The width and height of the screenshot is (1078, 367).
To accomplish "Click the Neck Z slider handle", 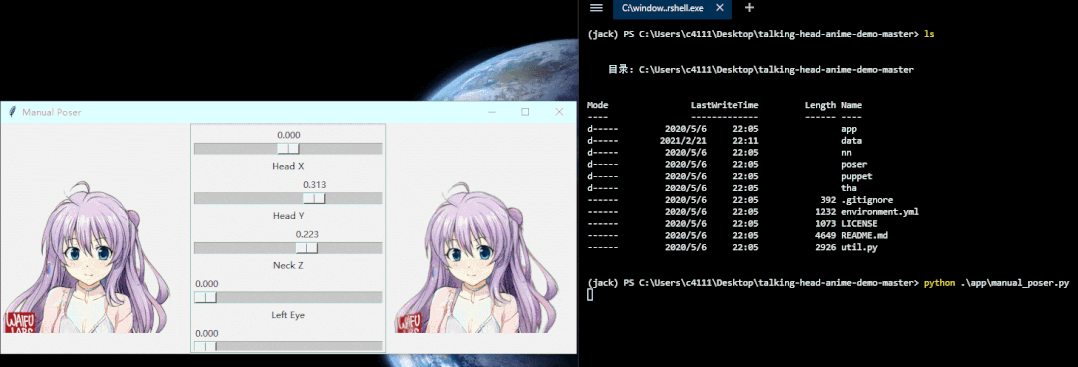I will tap(307, 247).
